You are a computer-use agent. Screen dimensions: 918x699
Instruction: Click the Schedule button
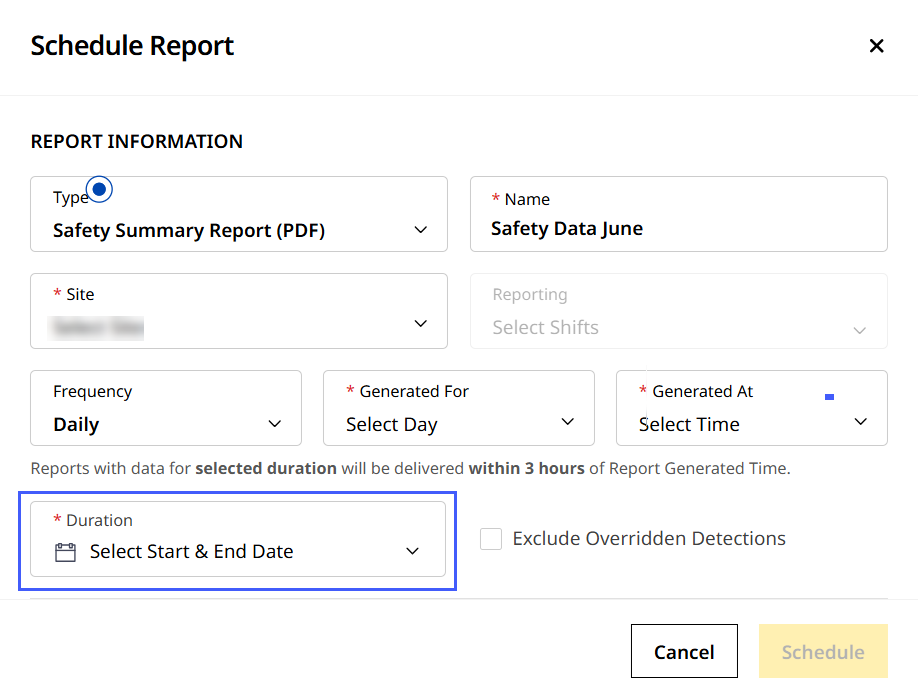pyautogui.click(x=822, y=652)
